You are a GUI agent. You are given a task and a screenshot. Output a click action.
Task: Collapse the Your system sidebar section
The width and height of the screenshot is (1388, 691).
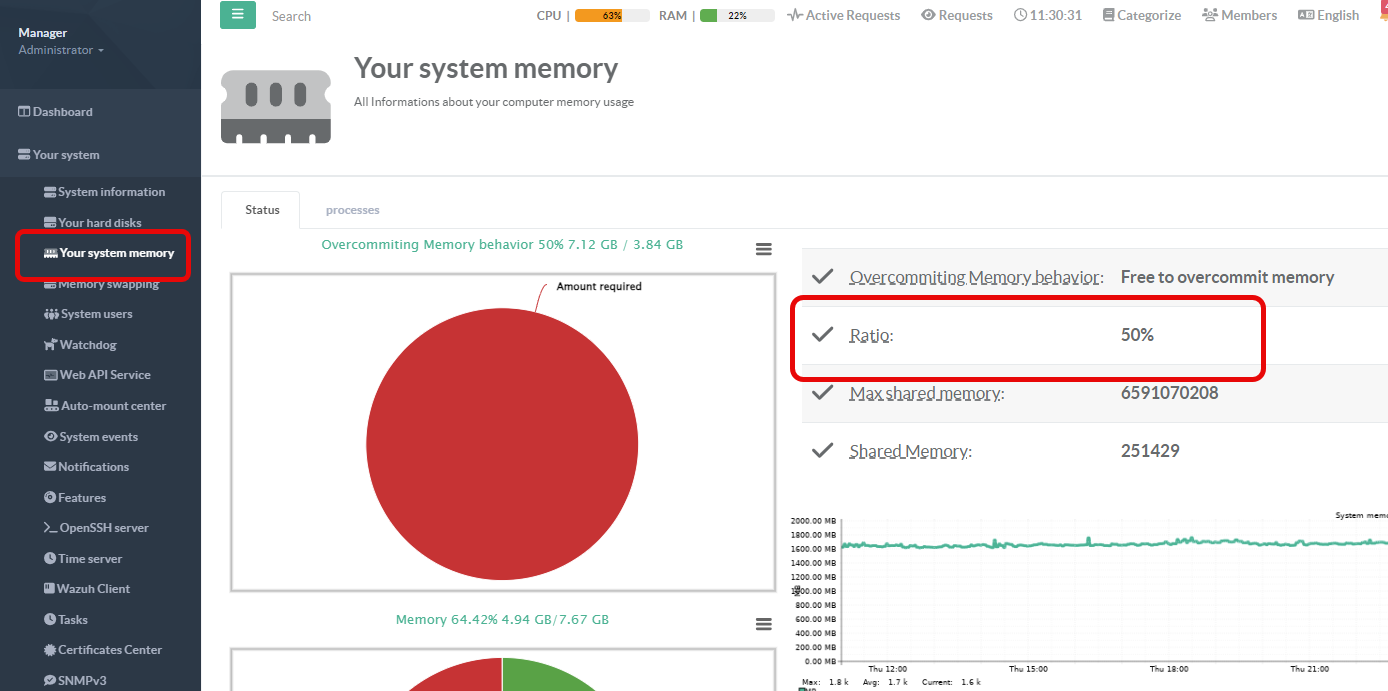pos(66,155)
